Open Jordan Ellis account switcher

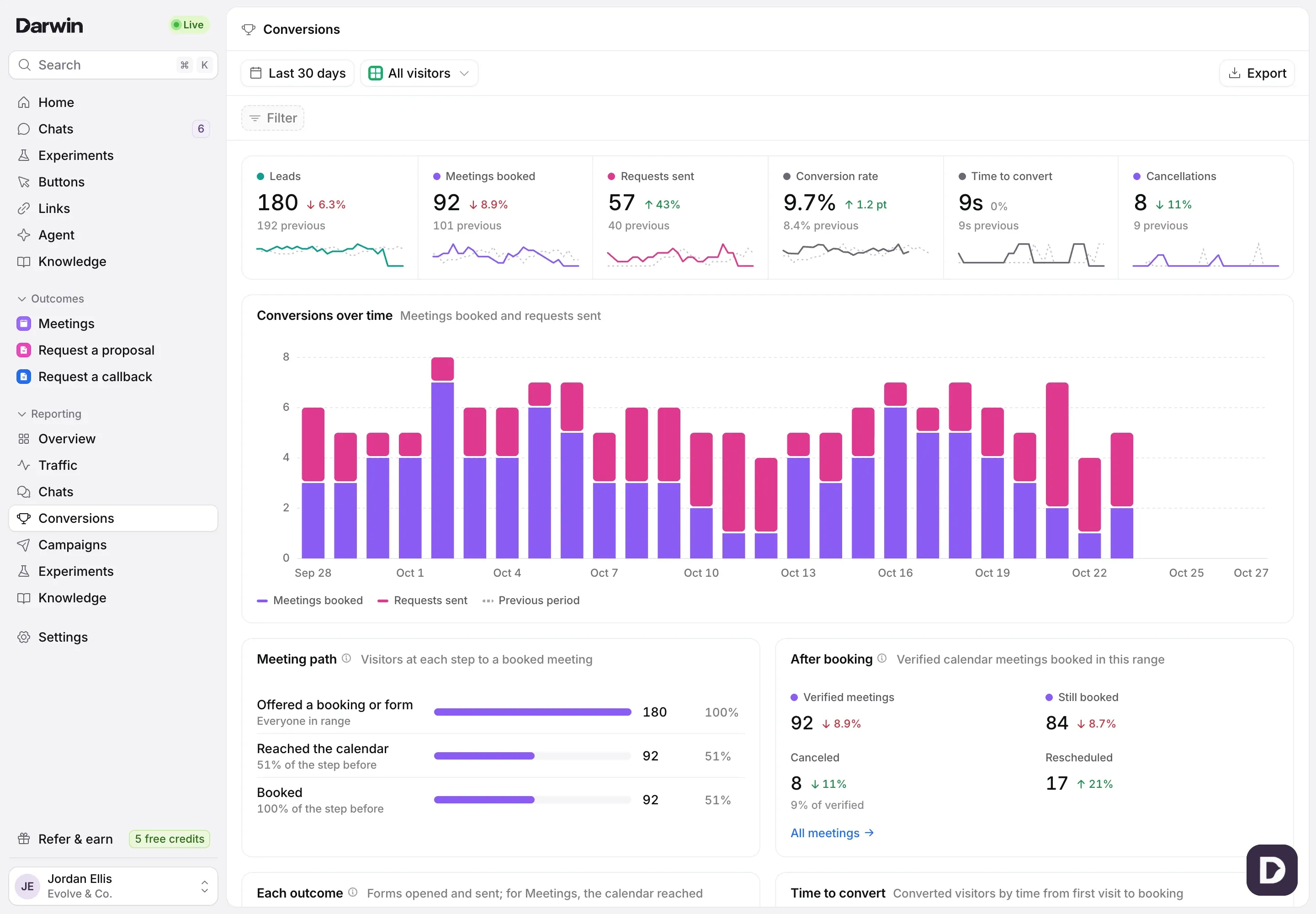(113, 886)
